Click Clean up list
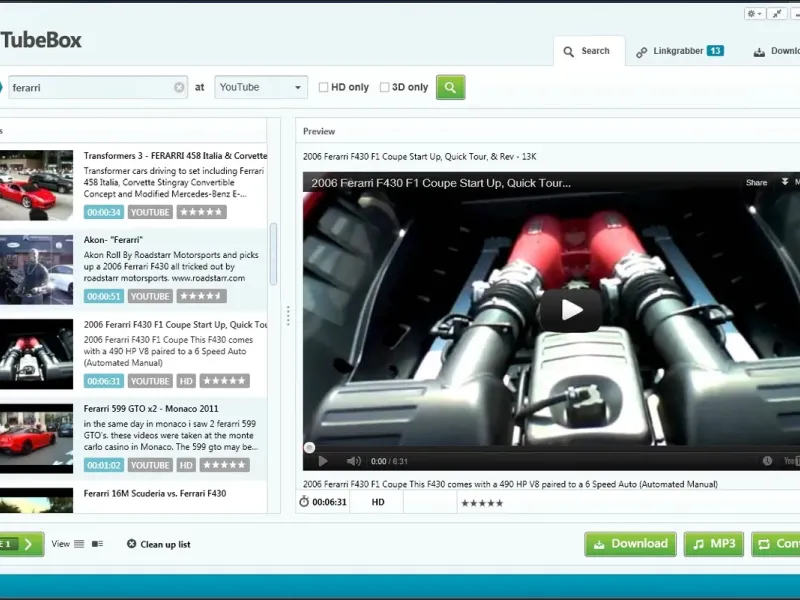800x600 pixels. tap(159, 544)
